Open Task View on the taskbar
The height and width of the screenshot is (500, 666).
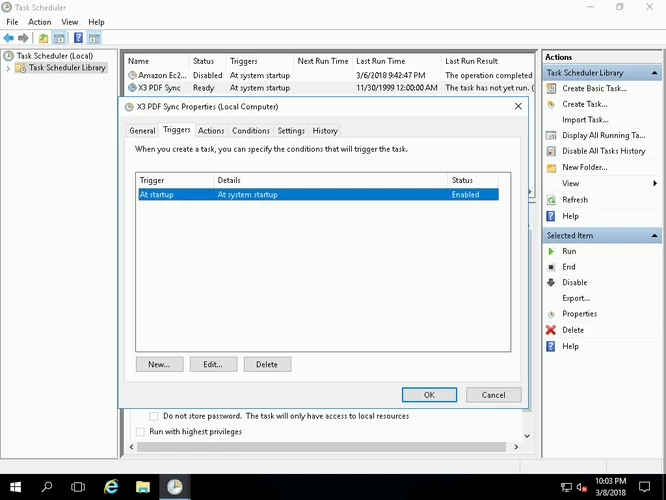pyautogui.click(x=78, y=487)
